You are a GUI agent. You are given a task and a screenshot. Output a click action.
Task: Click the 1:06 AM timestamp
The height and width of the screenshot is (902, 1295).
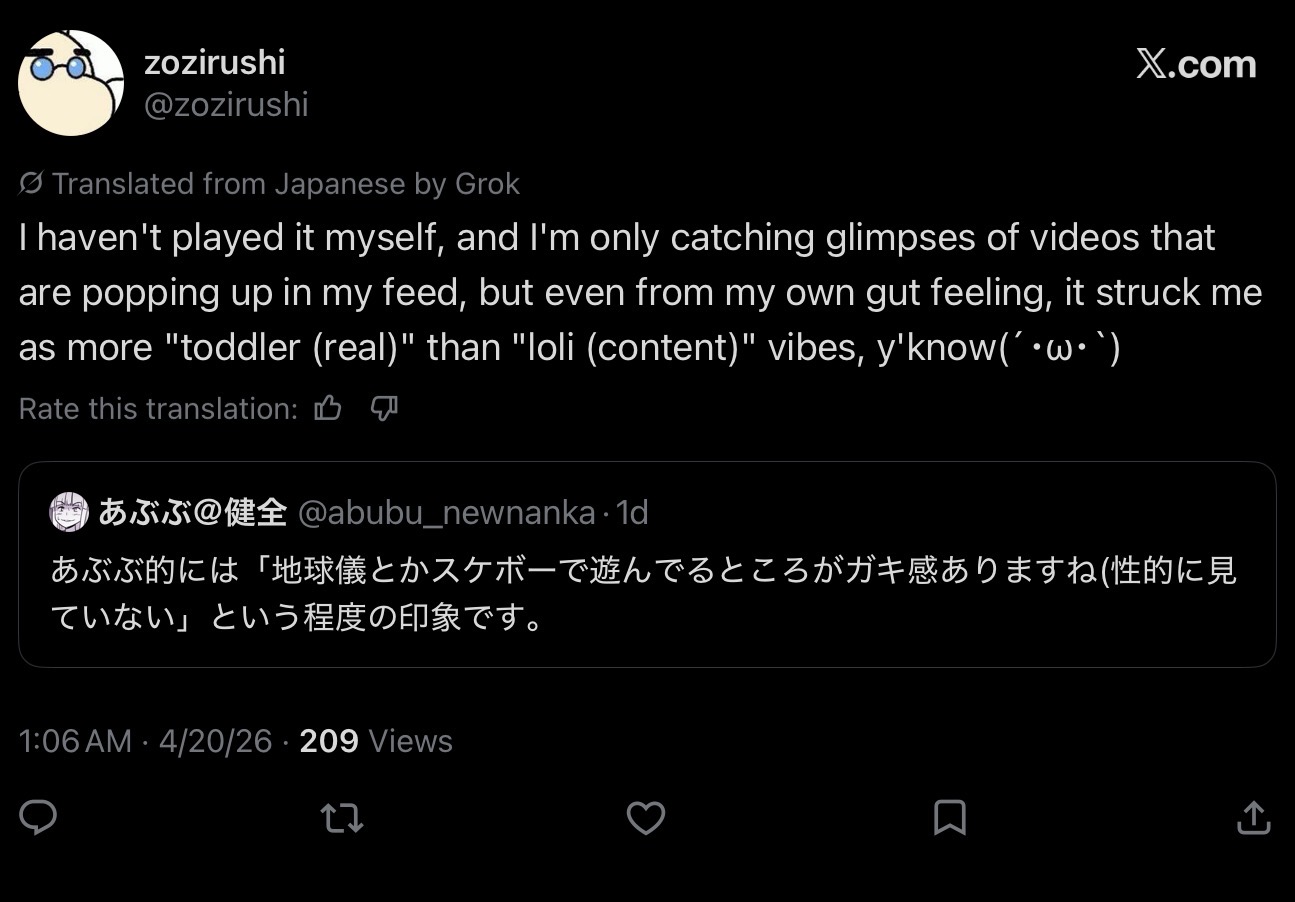(x=75, y=741)
